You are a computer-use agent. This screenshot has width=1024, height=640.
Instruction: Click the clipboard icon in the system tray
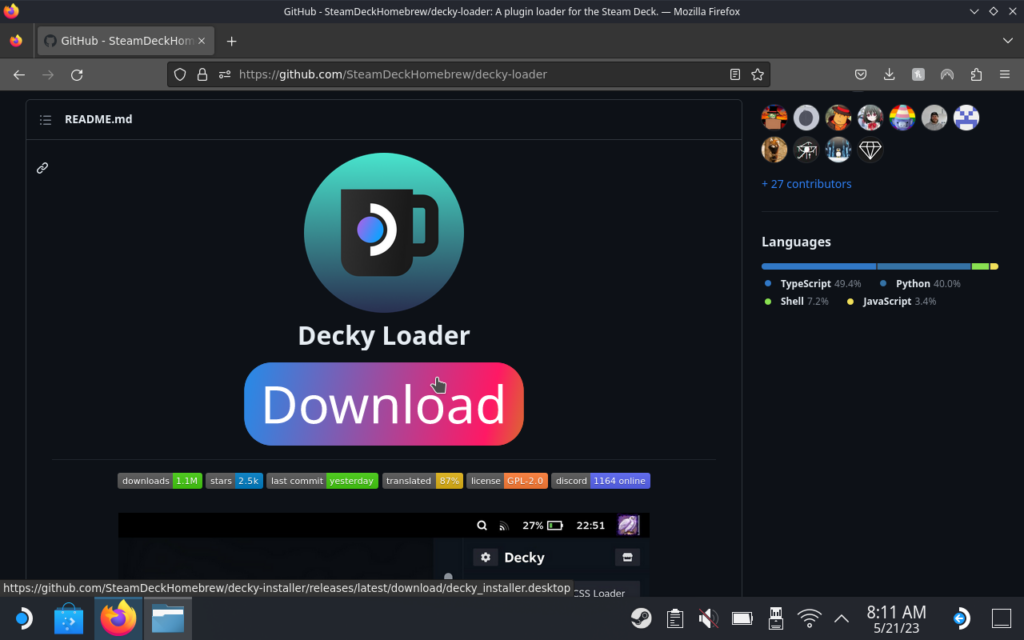coord(674,617)
